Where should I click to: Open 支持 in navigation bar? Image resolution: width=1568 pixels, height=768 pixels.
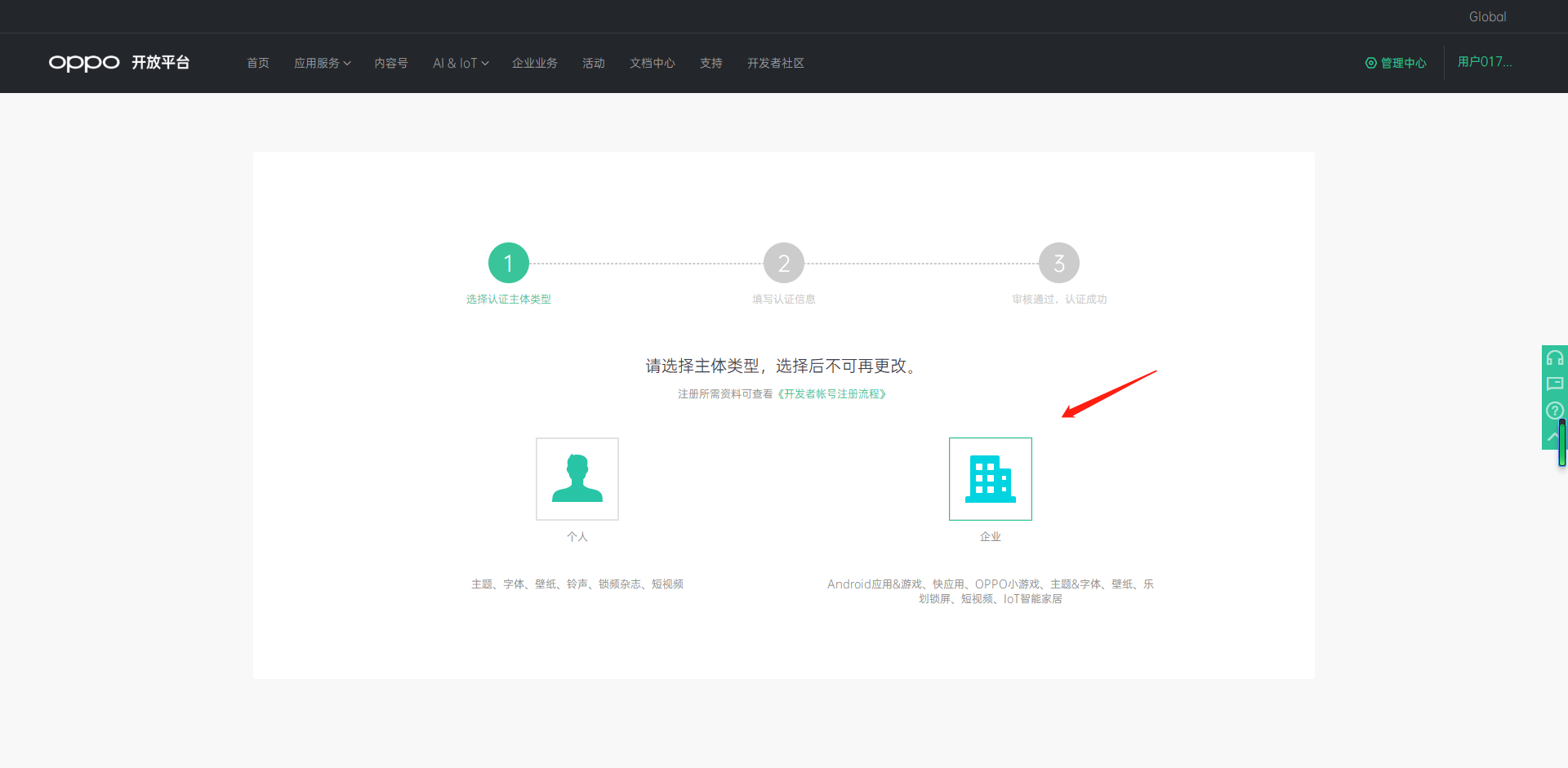[x=711, y=63]
